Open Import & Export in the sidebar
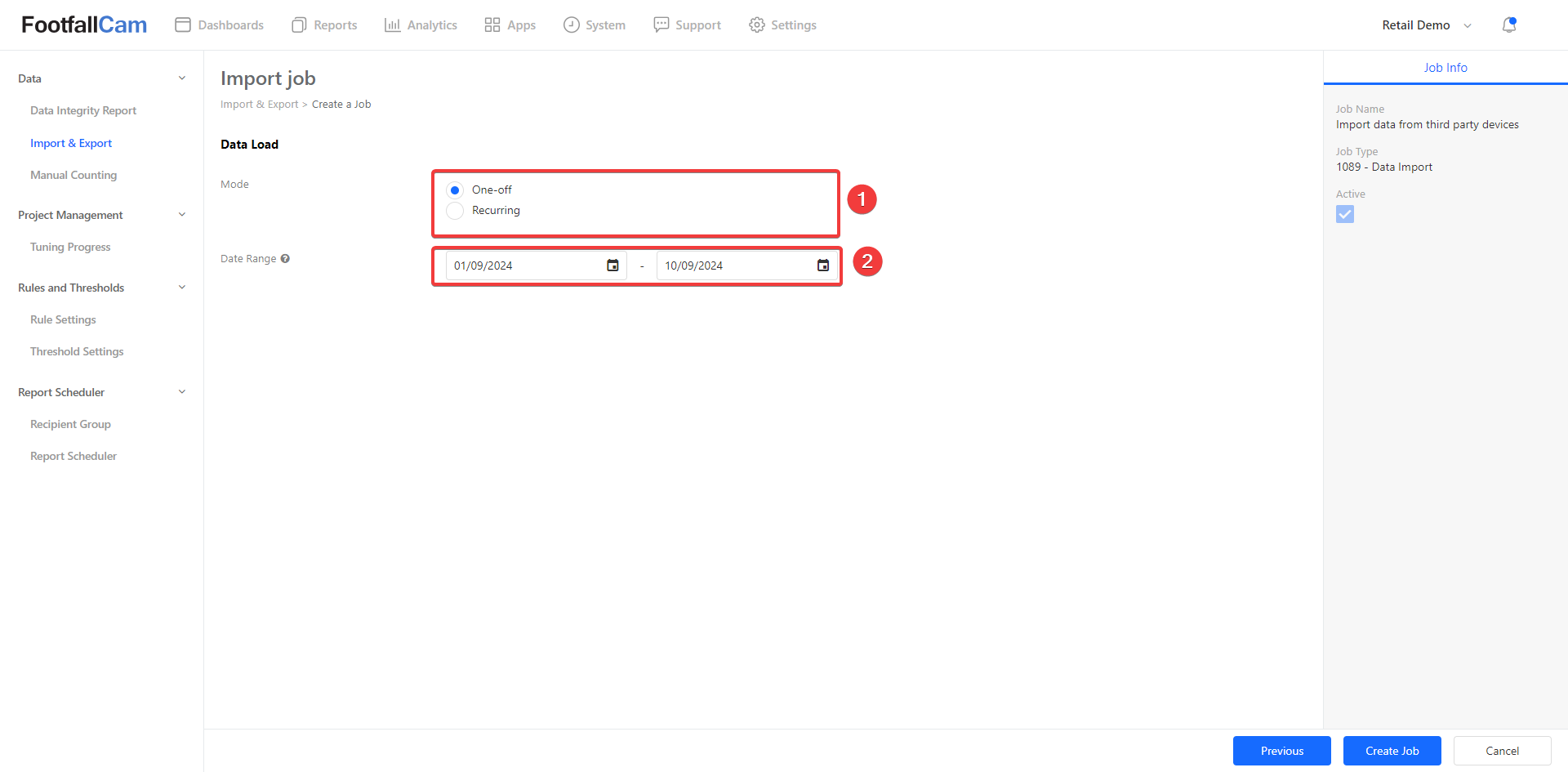Image resolution: width=1568 pixels, height=772 pixels. click(x=71, y=143)
